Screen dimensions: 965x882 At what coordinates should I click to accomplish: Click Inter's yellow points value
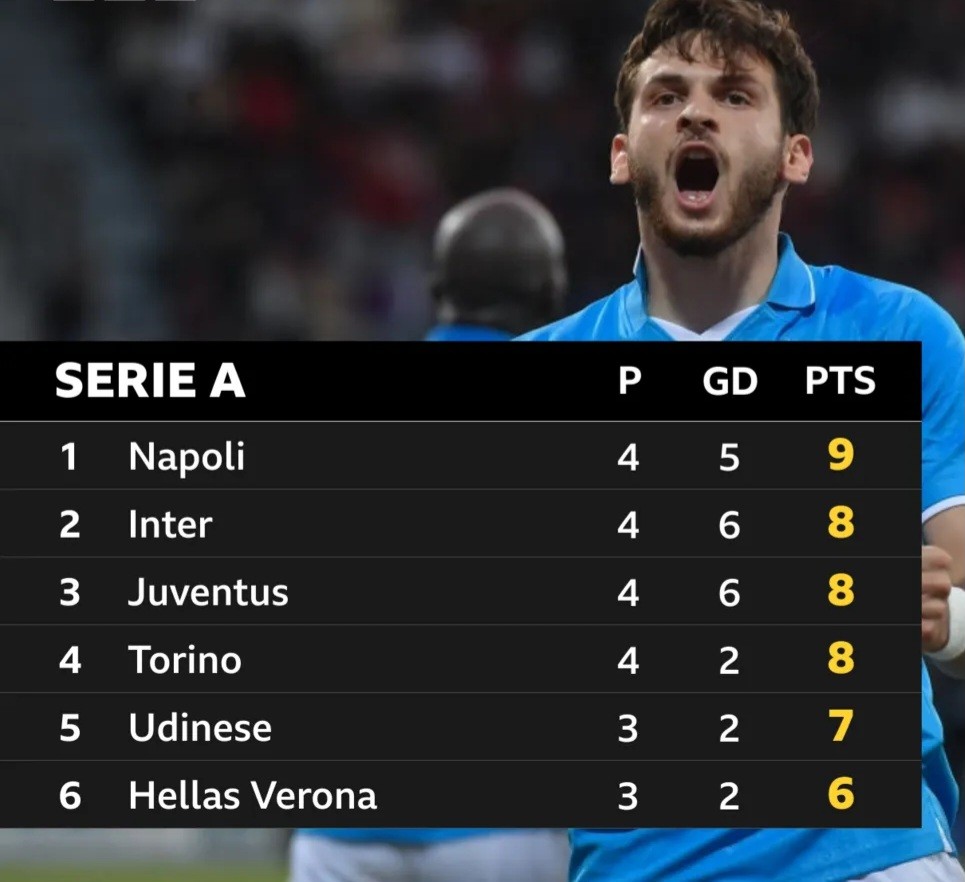(x=841, y=524)
